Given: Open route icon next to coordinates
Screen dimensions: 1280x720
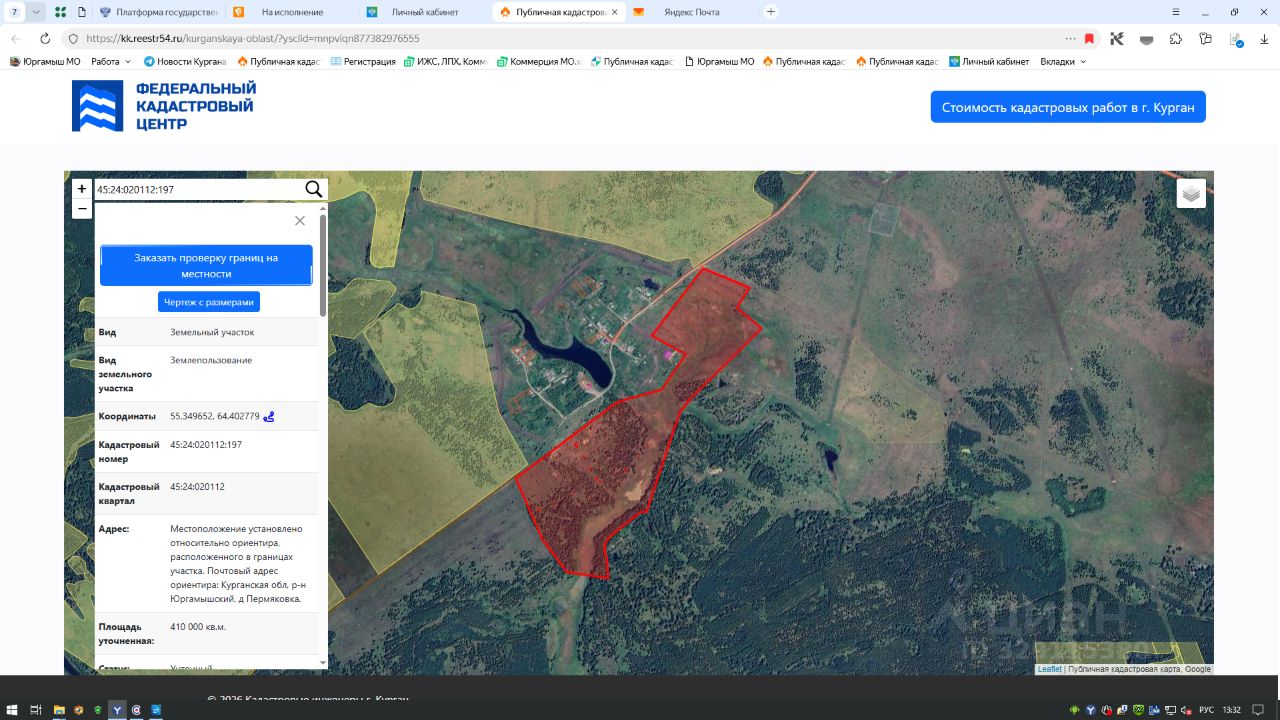Looking at the screenshot, I should pos(269,417).
